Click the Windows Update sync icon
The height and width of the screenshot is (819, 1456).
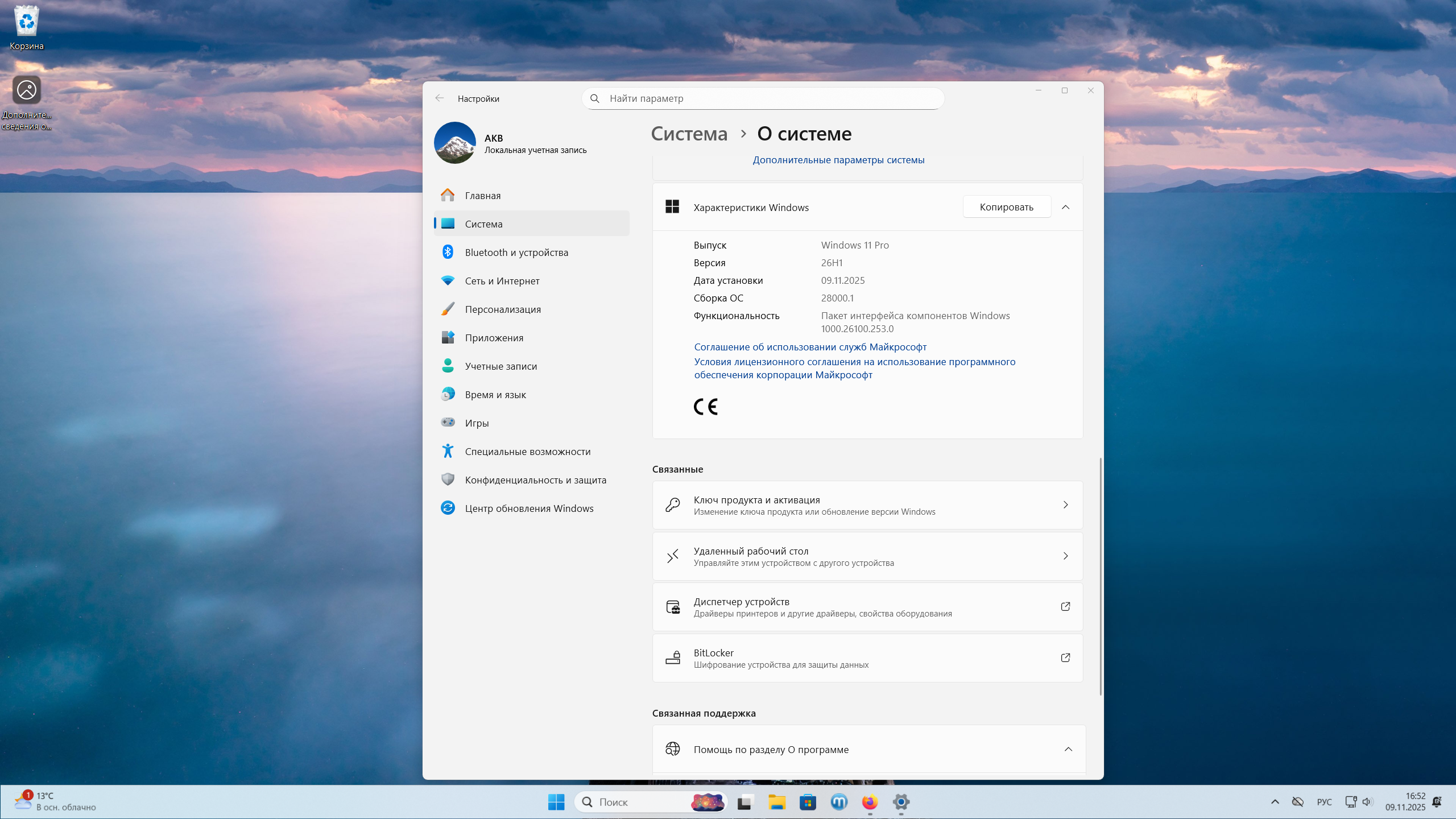(448, 508)
